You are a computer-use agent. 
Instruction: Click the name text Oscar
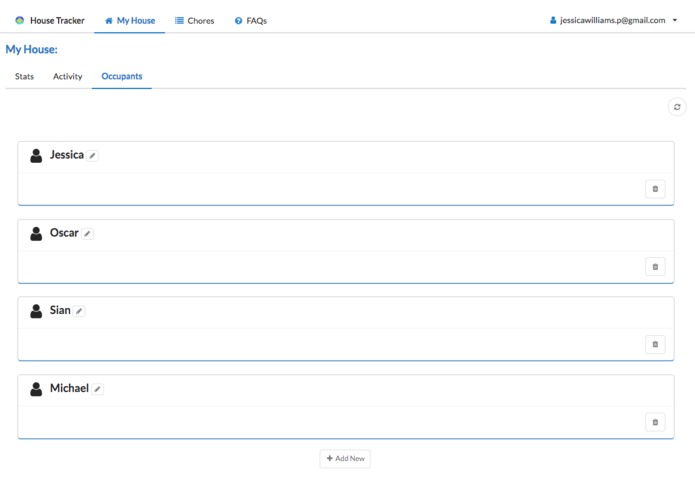coord(64,233)
